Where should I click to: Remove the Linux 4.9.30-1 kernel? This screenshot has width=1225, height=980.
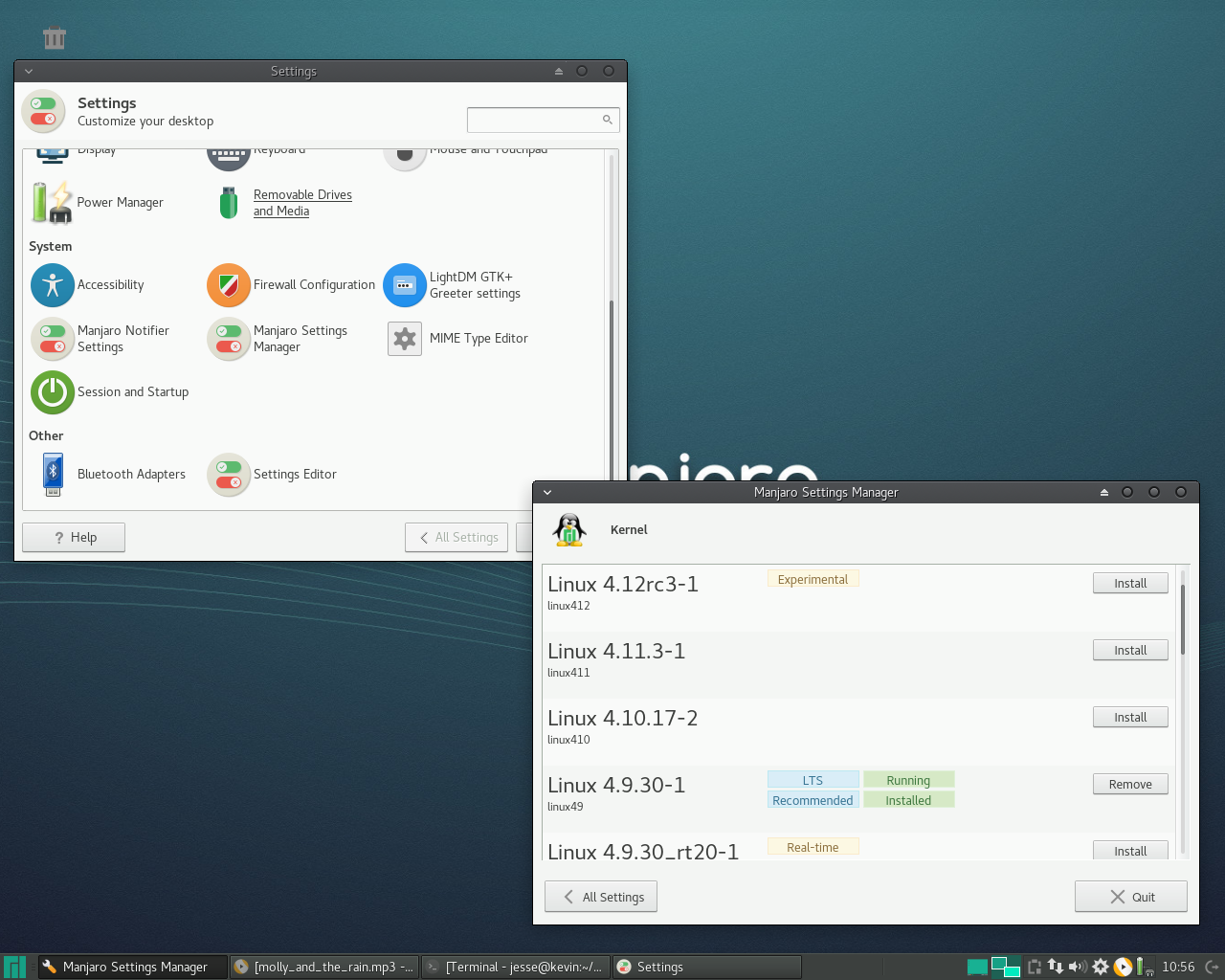1130,784
